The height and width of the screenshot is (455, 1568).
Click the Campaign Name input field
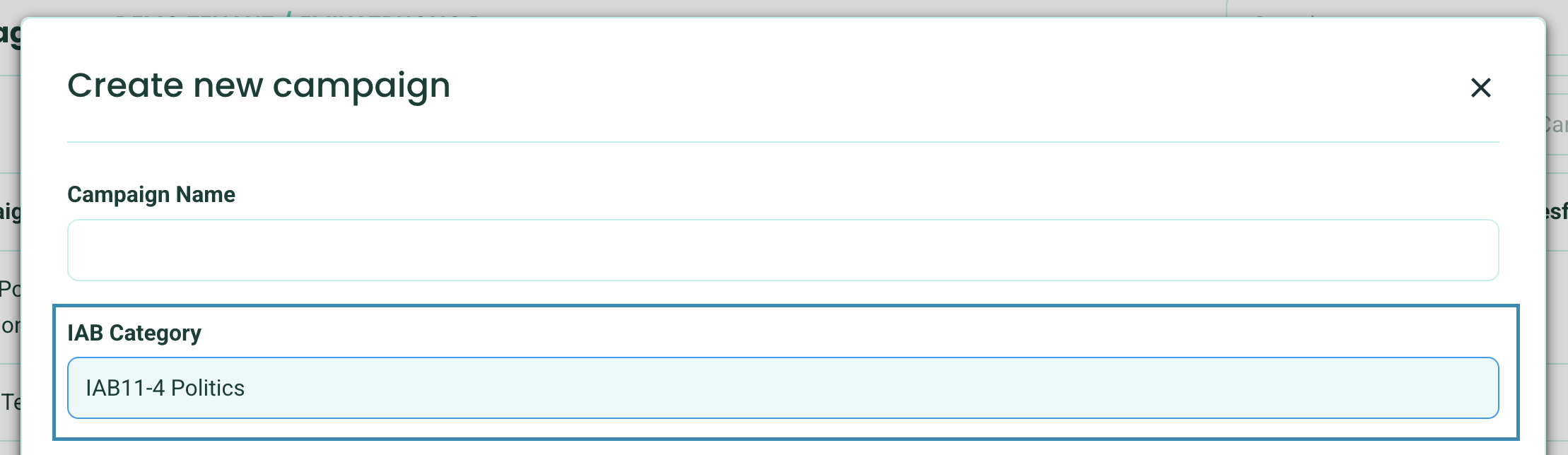782,250
